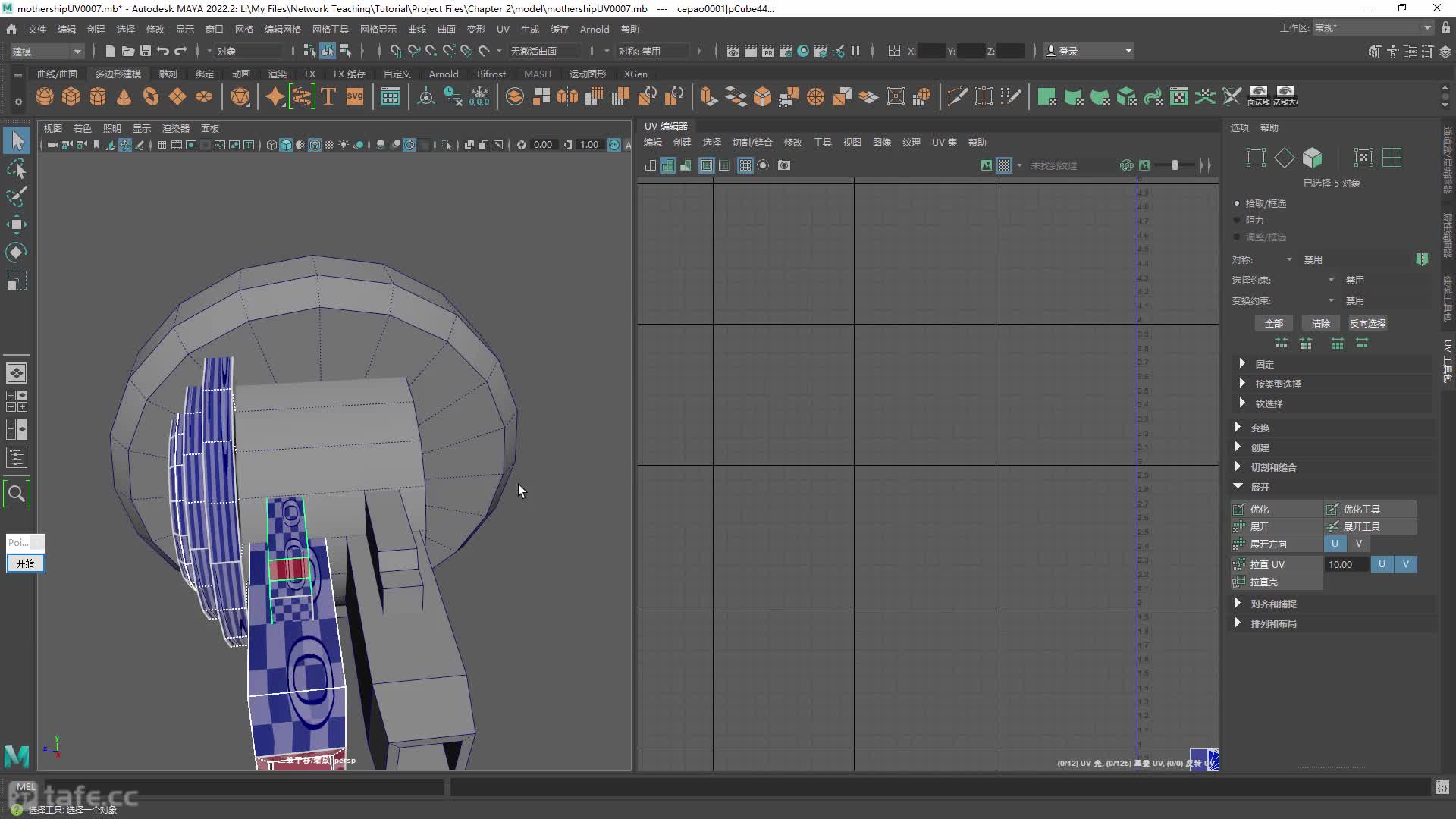Click the open scene folder icon

click(128, 51)
